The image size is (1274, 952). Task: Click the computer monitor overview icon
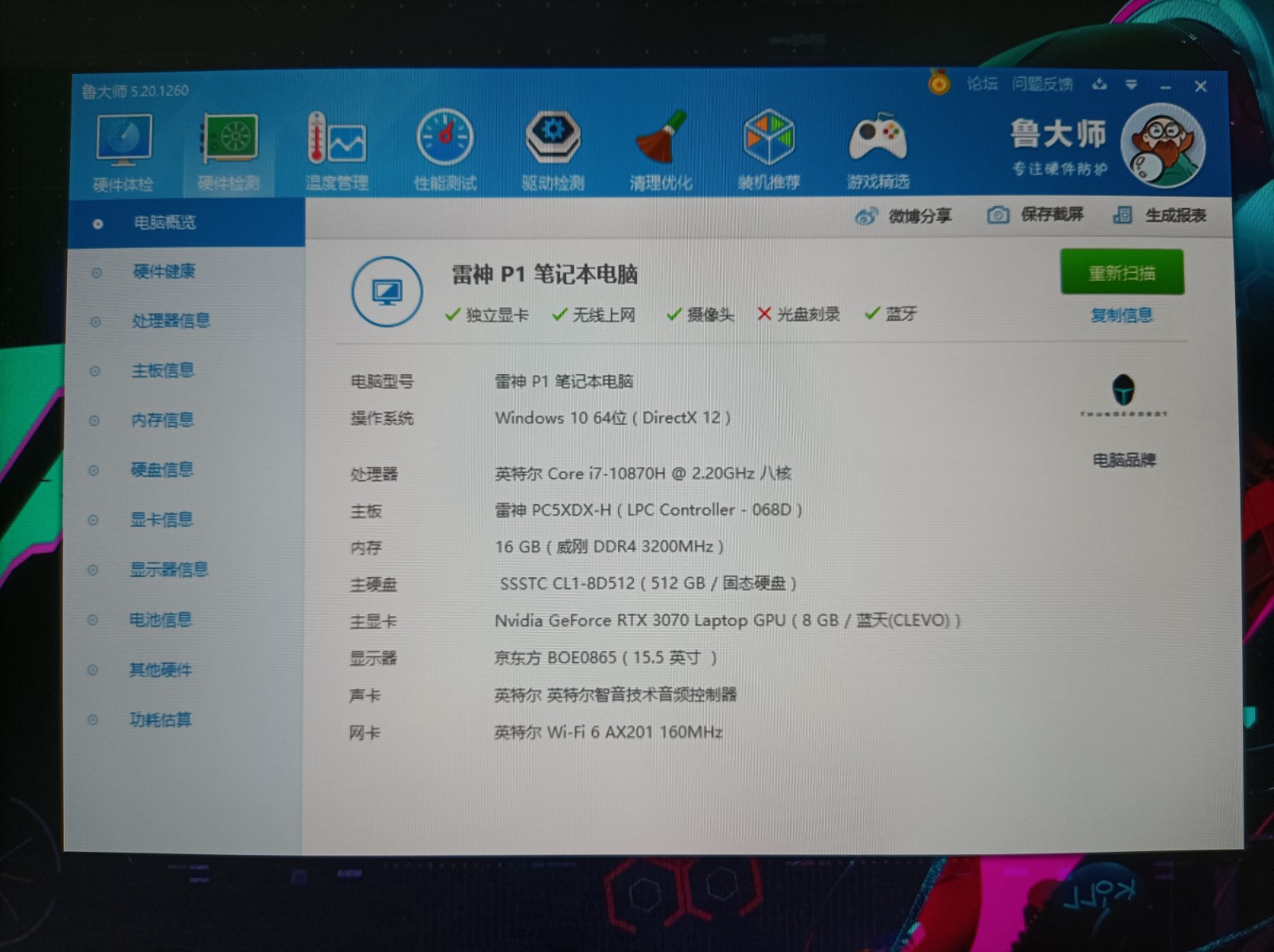(387, 292)
